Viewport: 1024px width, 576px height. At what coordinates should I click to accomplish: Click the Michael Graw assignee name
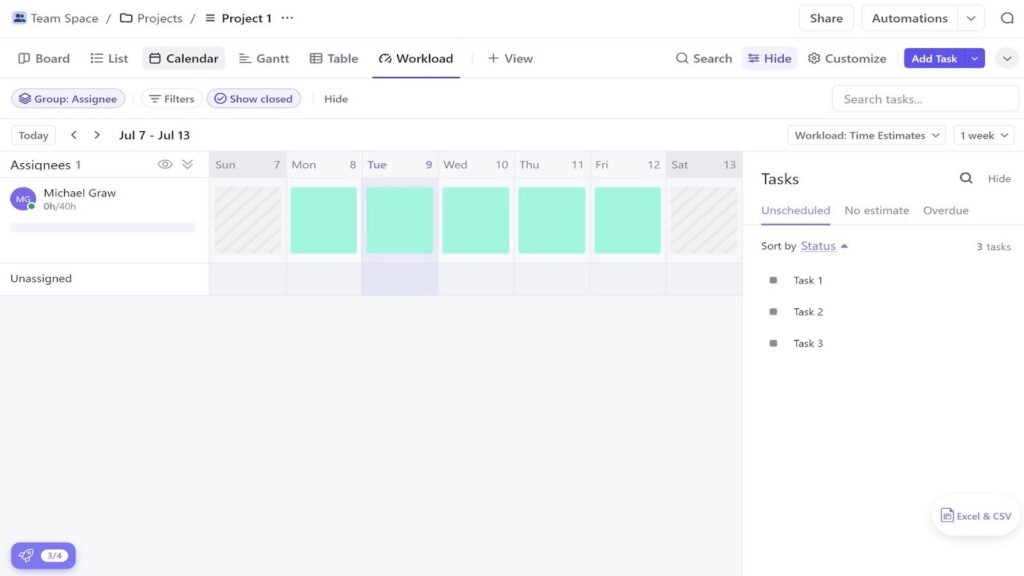point(80,193)
